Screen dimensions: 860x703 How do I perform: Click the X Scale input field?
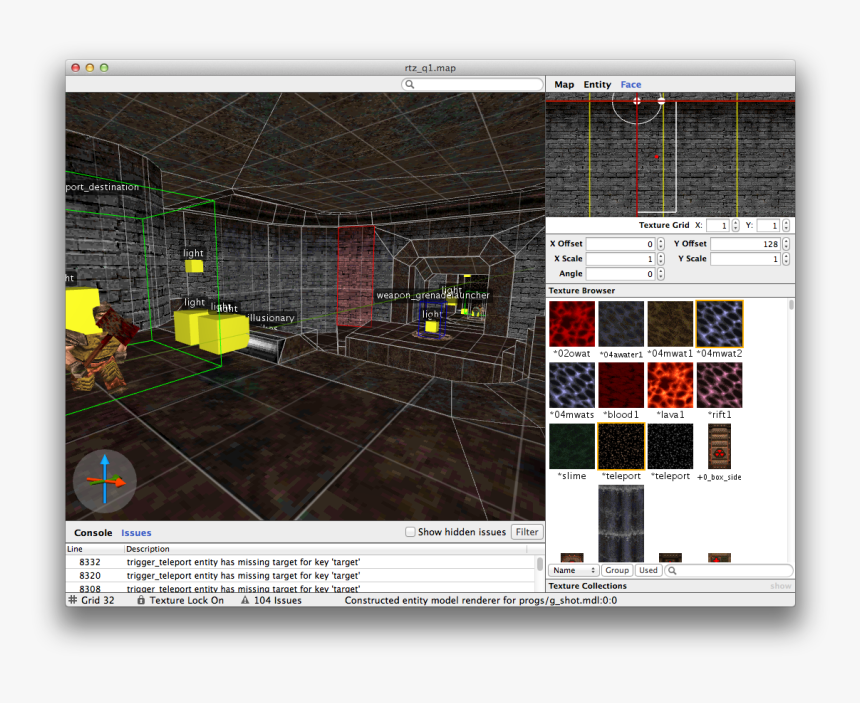tap(621, 258)
